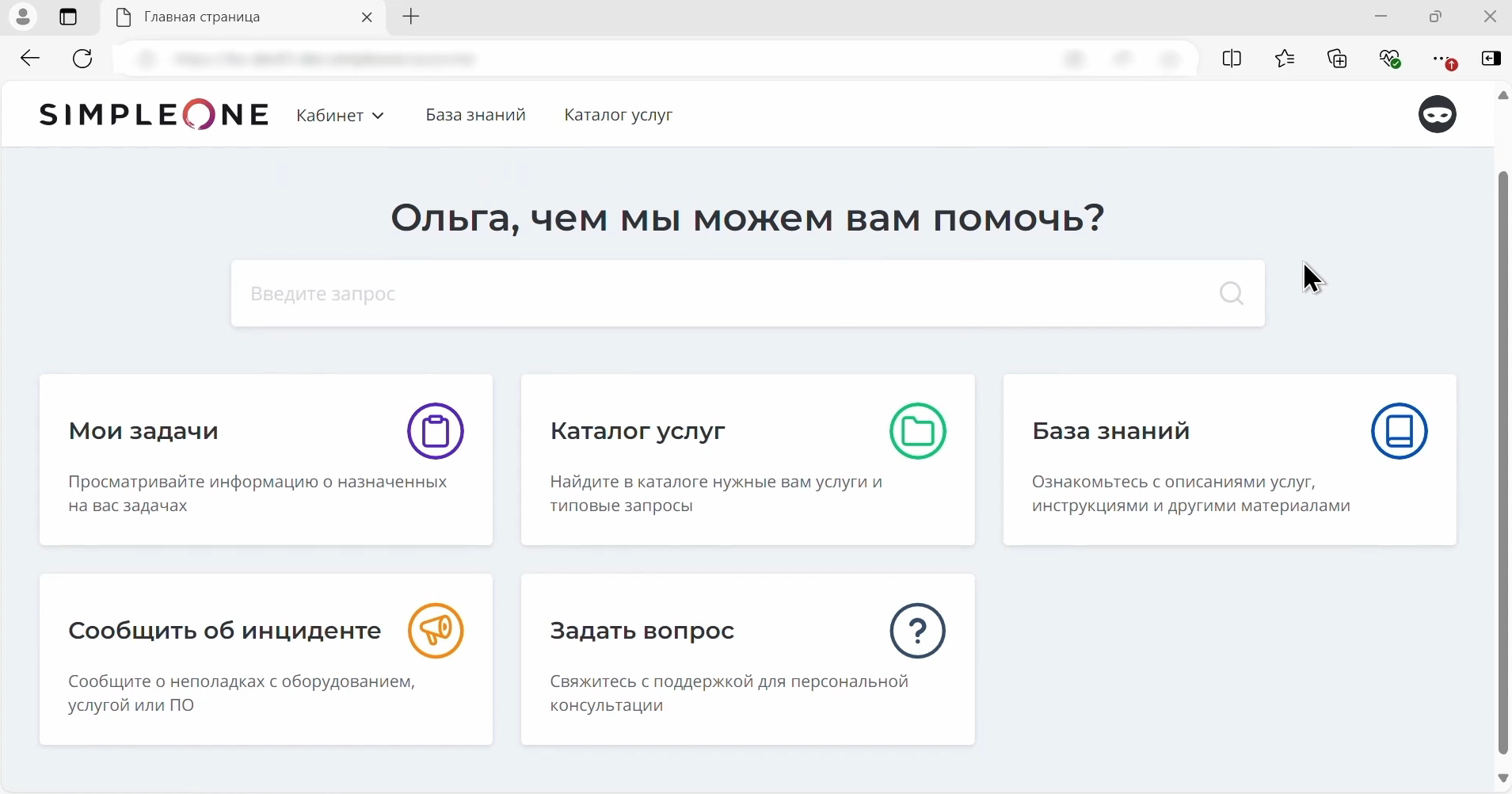Viewport: 1512px width, 794px height.
Task: Click the Мои задачи card icon
Action: (436, 431)
